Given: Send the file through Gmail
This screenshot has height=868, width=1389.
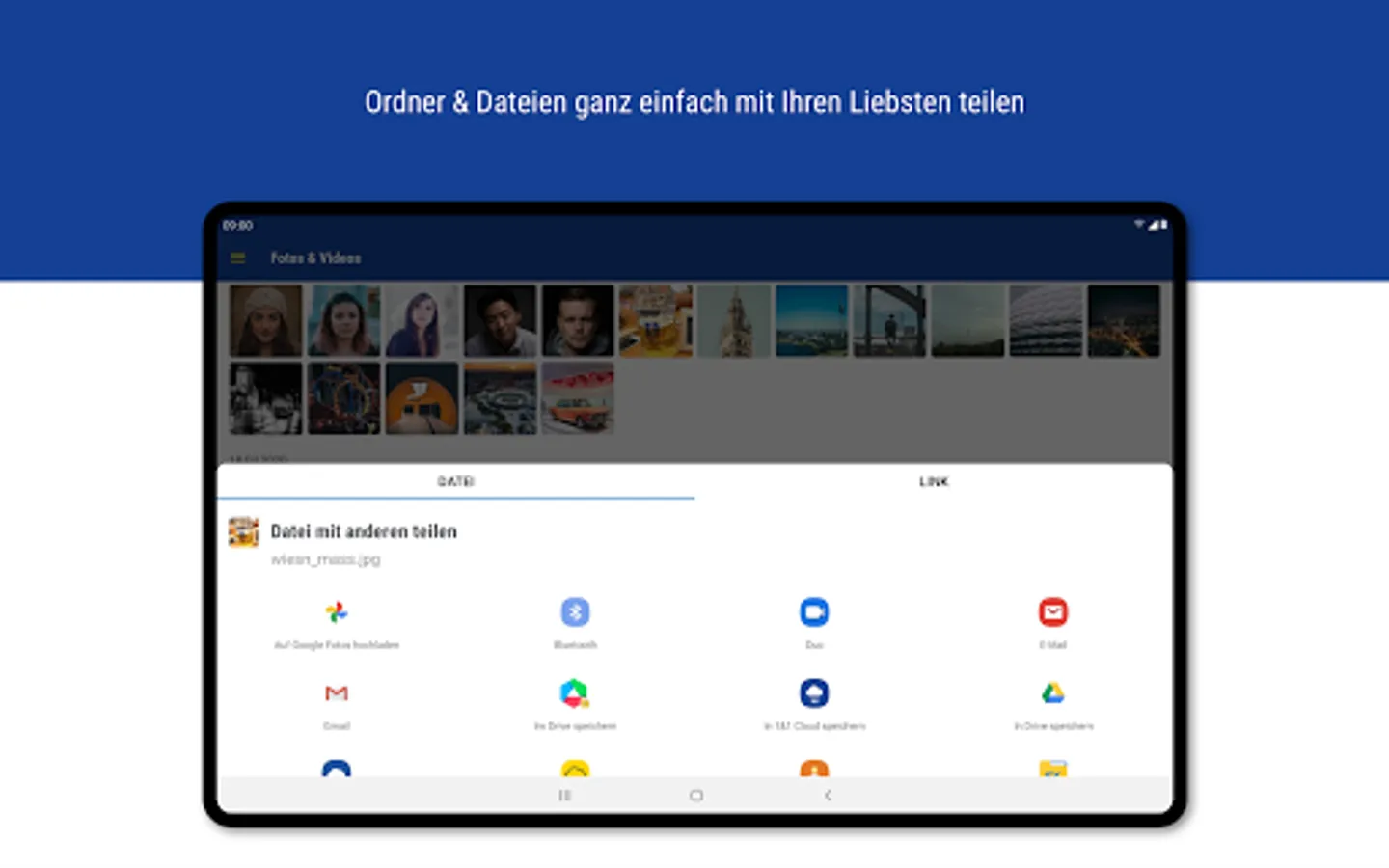Looking at the screenshot, I should (337, 692).
